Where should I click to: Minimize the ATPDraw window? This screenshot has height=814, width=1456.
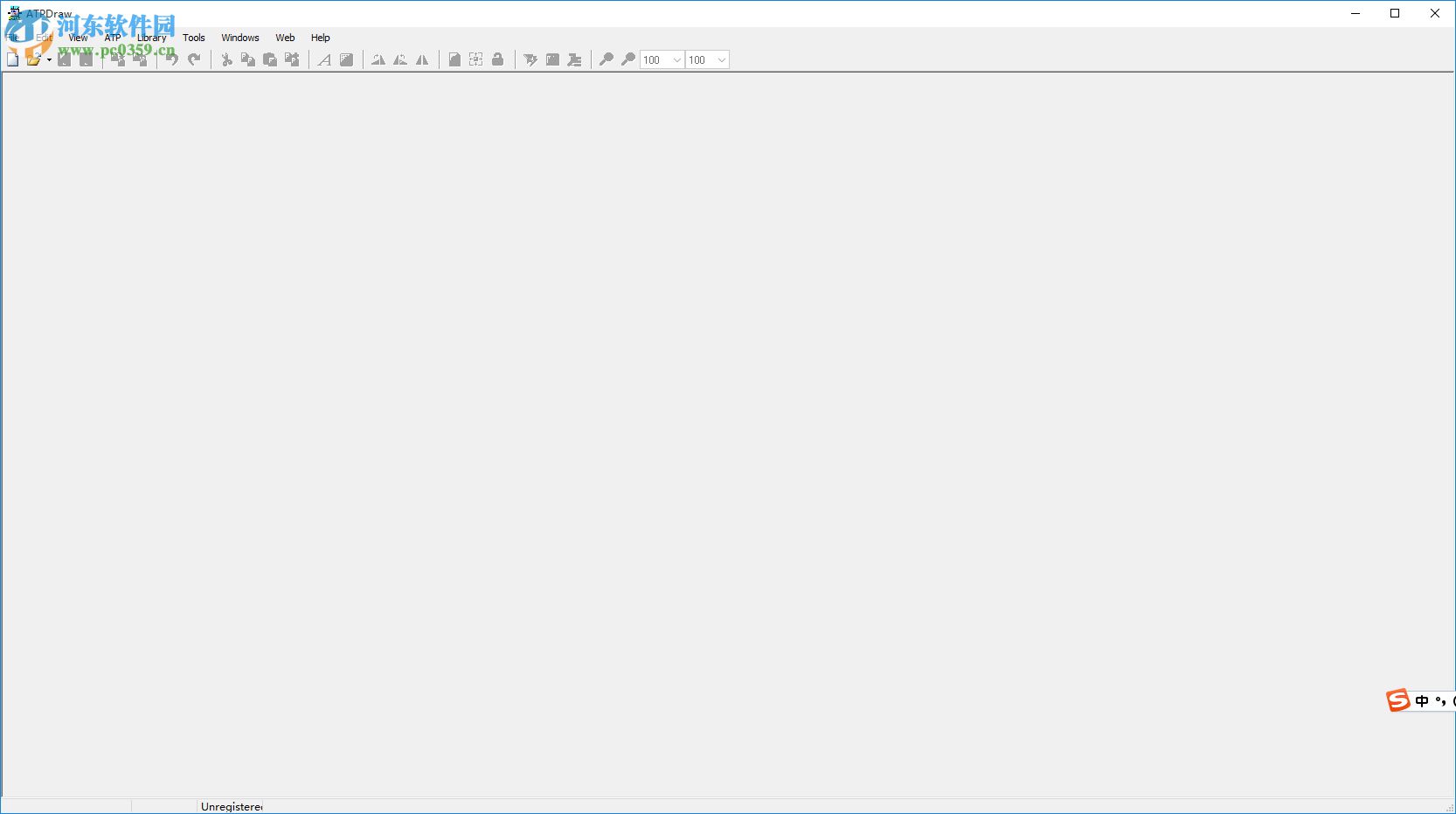click(x=1355, y=13)
